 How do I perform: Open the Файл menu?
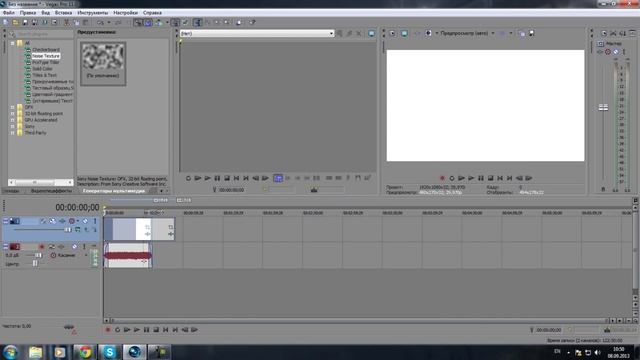click(9, 13)
